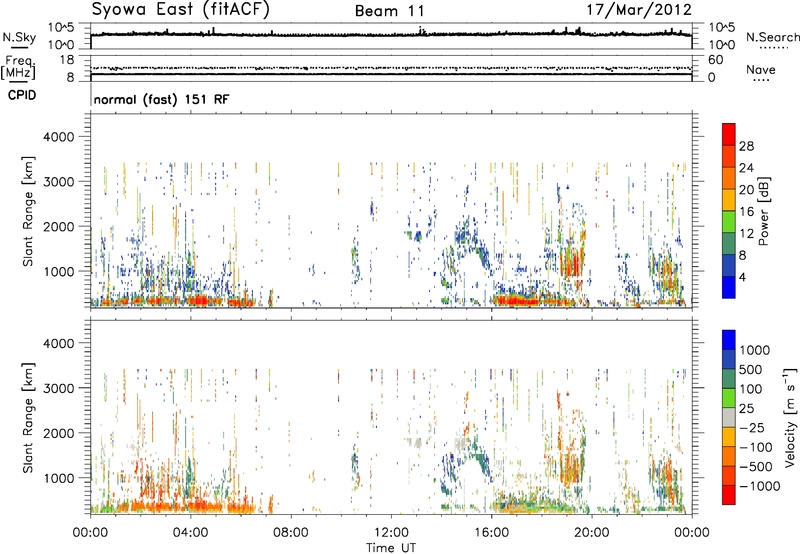Click the velocity panel 'Slant Range [km]' axis label
Screen dimensions: 800x554
point(28,418)
